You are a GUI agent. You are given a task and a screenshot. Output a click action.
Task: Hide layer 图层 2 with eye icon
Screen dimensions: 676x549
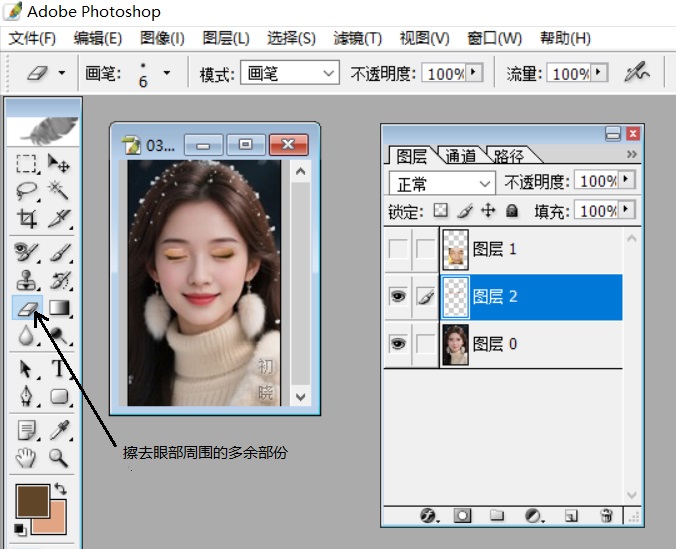pos(398,297)
